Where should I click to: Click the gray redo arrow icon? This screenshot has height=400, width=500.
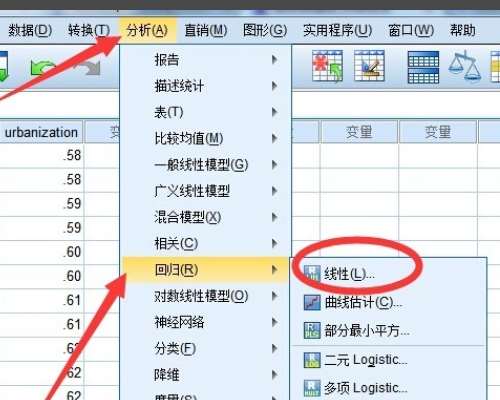tap(89, 68)
